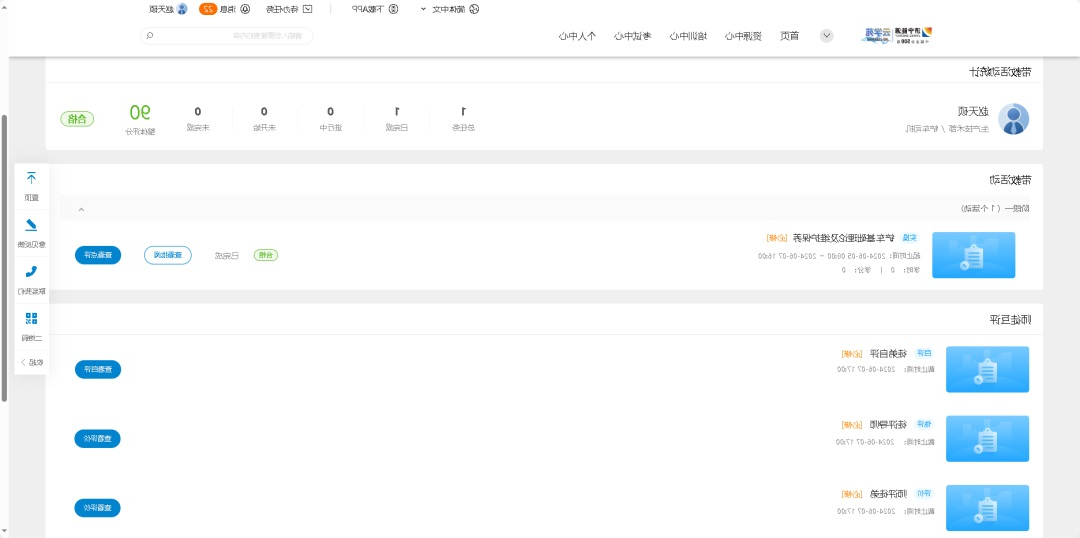The width and height of the screenshot is (1080, 538).
Task: Switch to 培训中心 in navigation
Action: click(687, 36)
